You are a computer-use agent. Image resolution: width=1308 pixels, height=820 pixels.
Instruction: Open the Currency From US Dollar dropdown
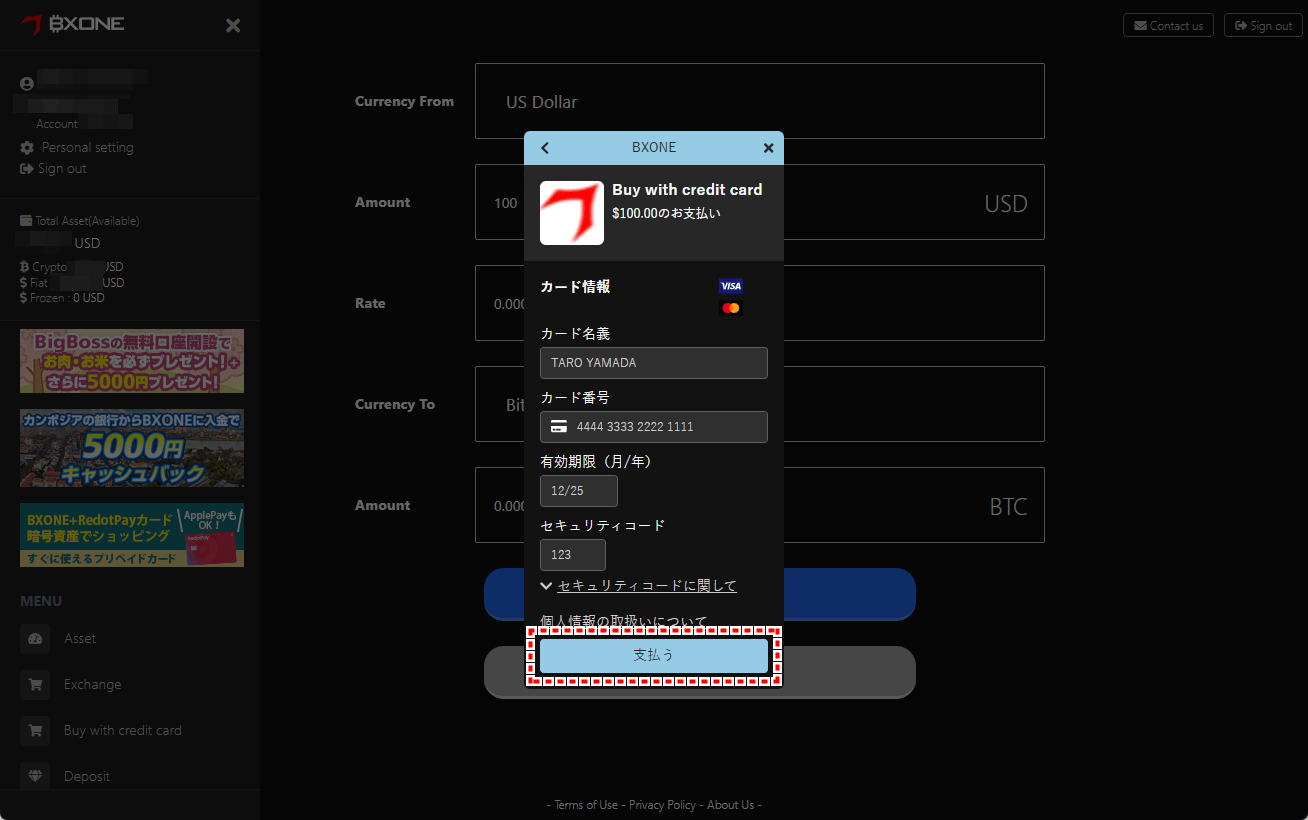[x=760, y=101]
